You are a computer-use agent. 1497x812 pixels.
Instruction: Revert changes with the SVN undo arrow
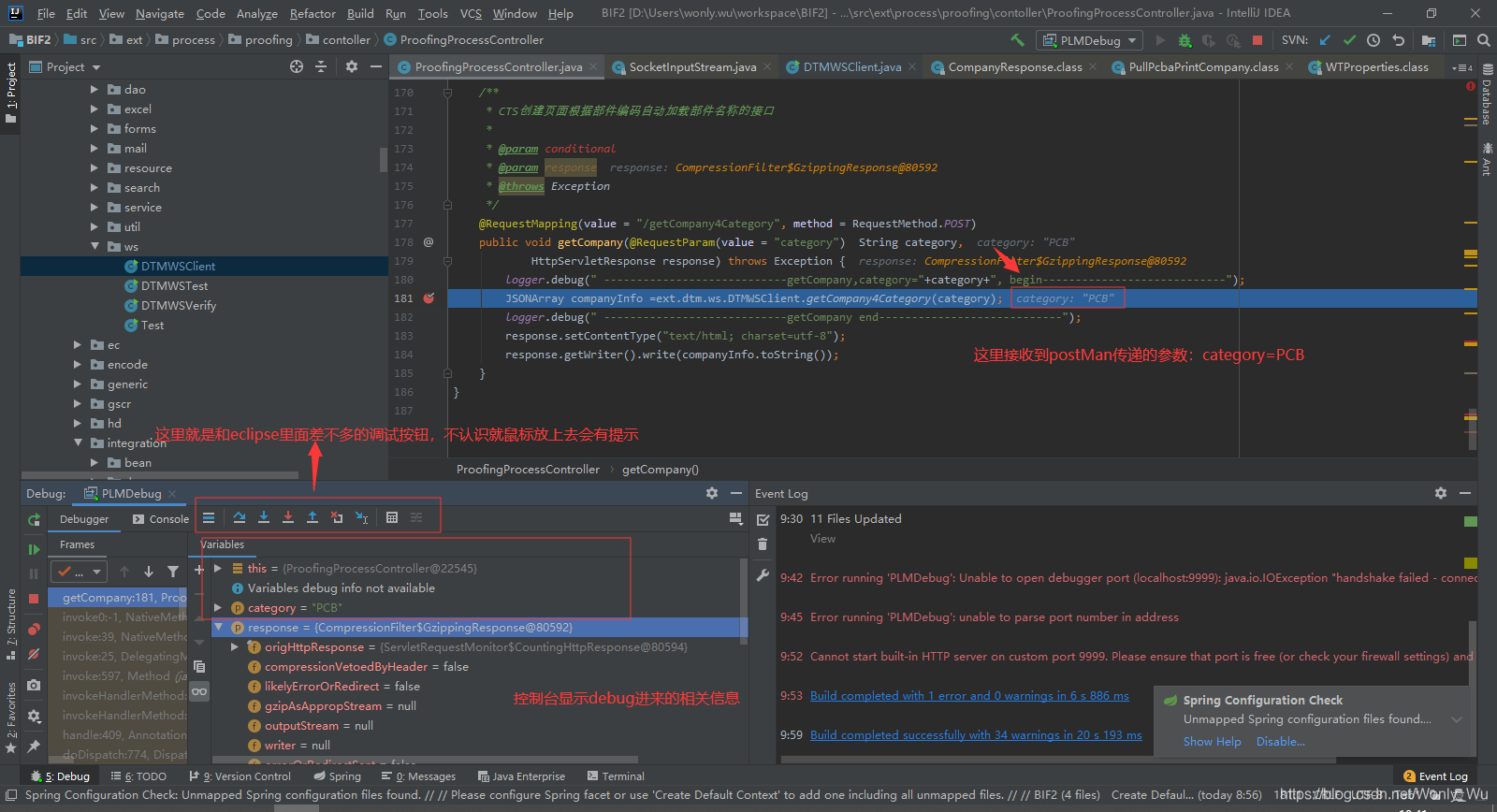pos(1398,40)
